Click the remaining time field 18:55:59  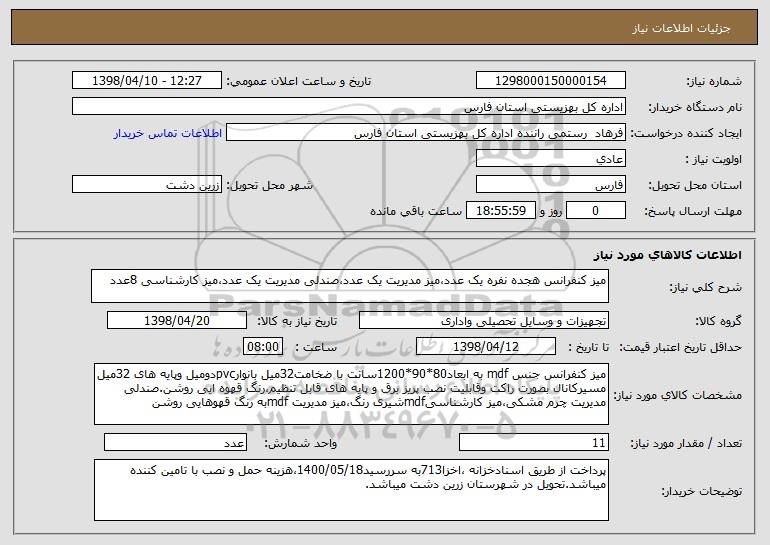click(x=500, y=211)
